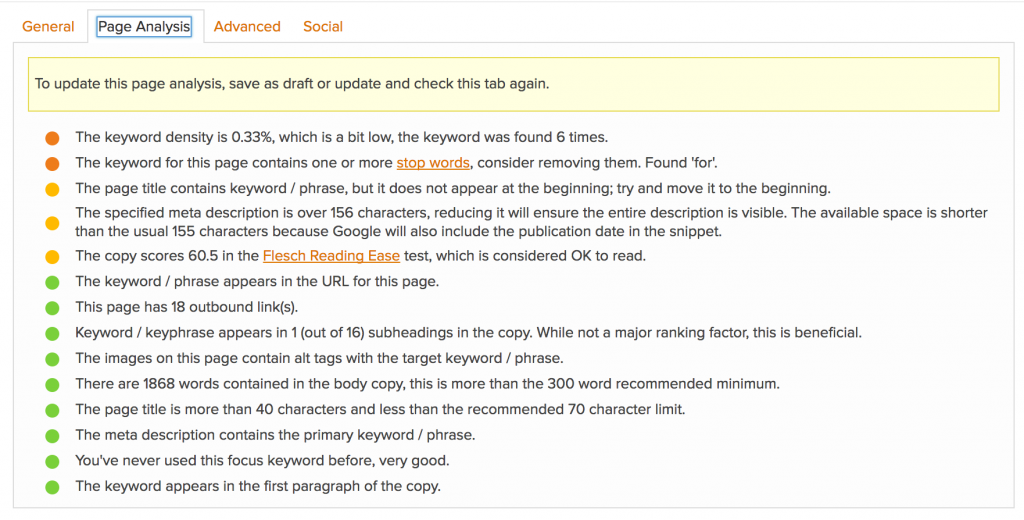1024x520 pixels.
Task: Click yellow dot beside Flesch Reading Ease score
Action: pos(52,257)
